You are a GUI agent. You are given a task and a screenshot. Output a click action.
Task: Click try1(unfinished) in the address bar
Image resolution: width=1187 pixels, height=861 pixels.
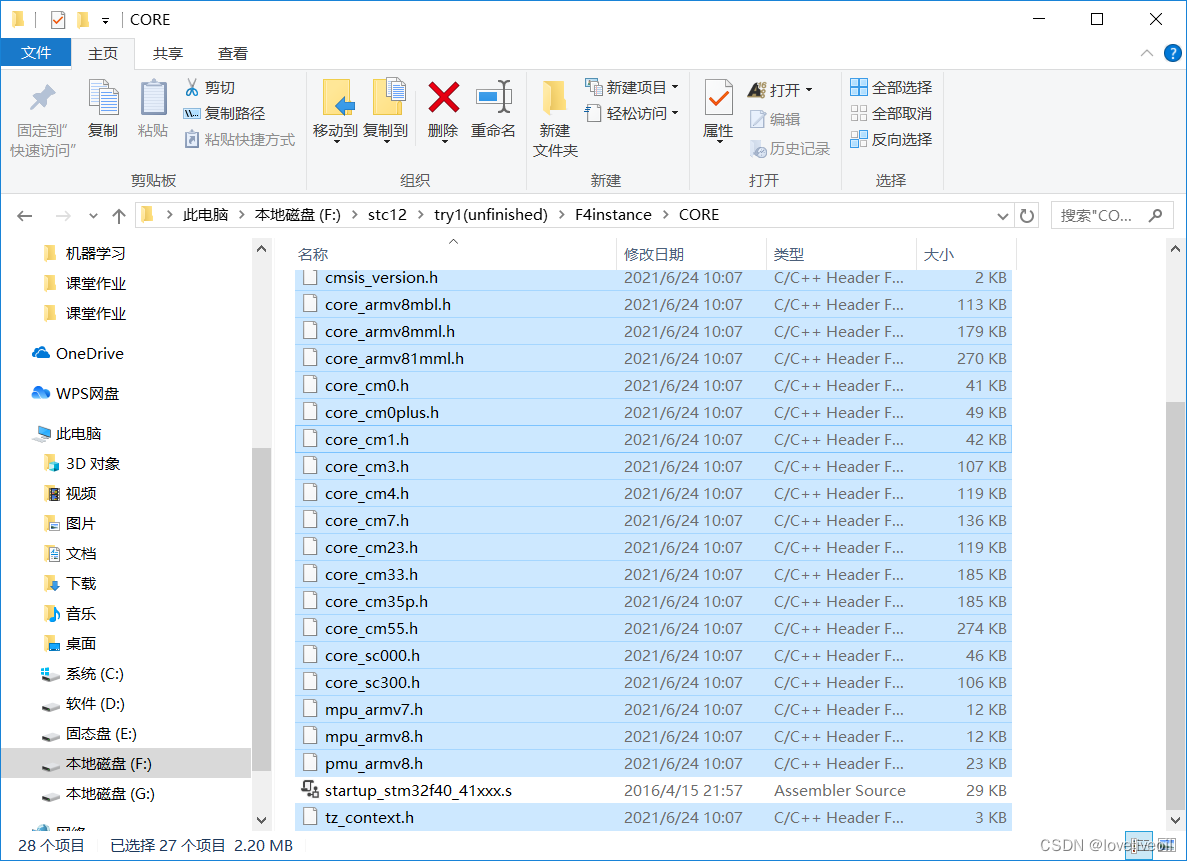491,215
